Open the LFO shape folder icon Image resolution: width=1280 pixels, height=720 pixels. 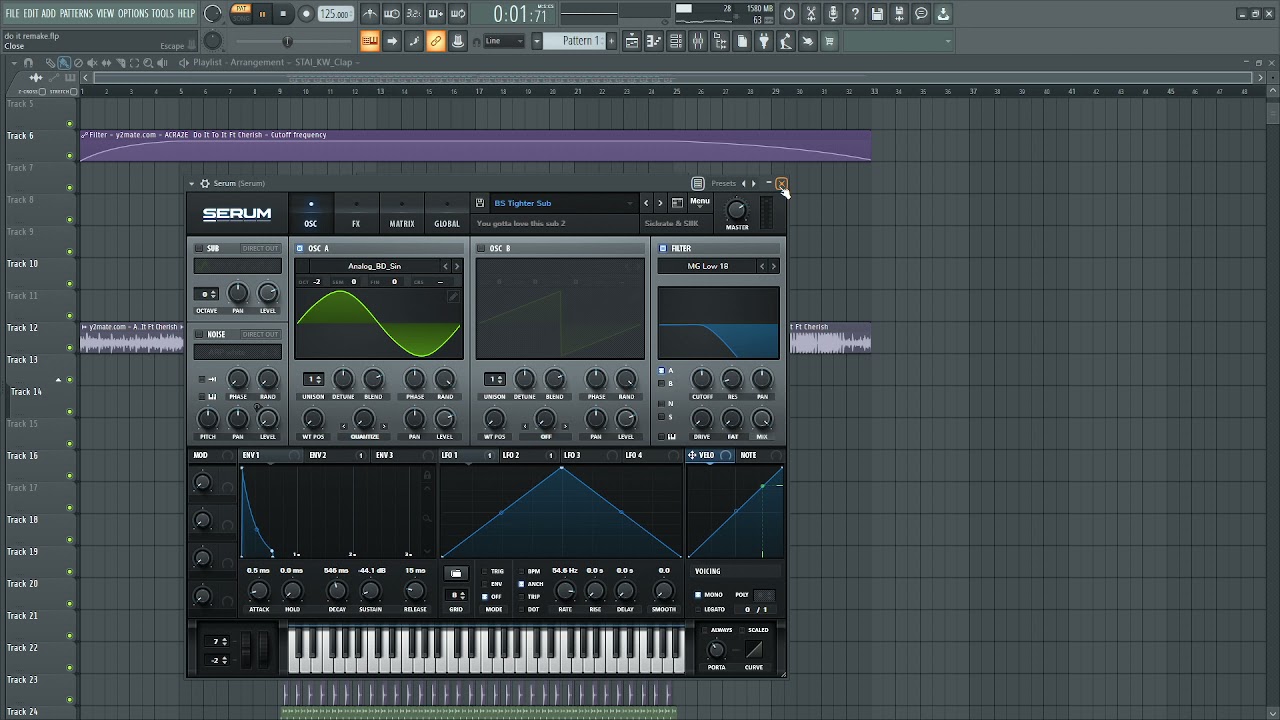pyautogui.click(x=456, y=573)
